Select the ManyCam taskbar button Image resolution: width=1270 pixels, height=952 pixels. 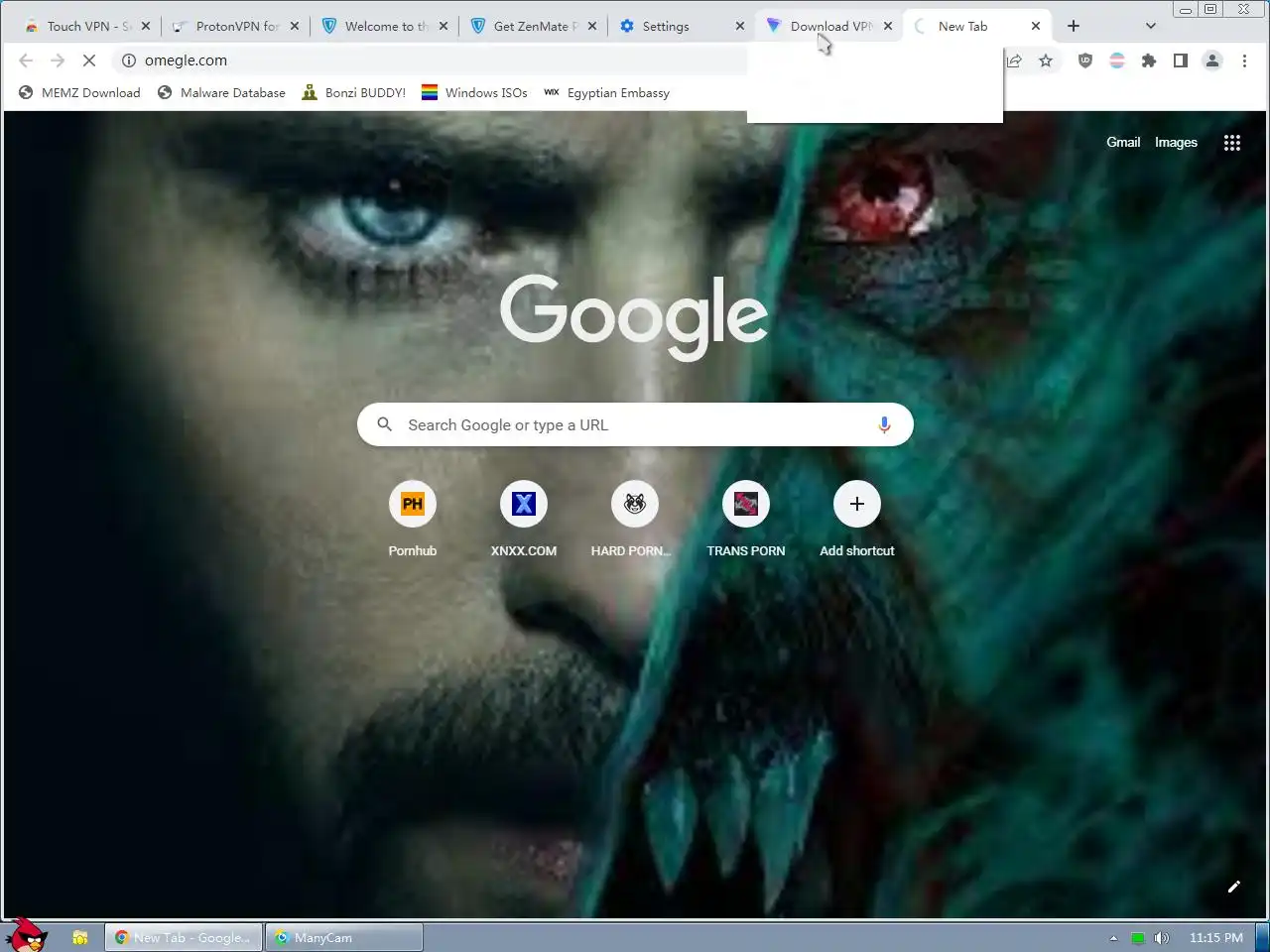(343, 937)
